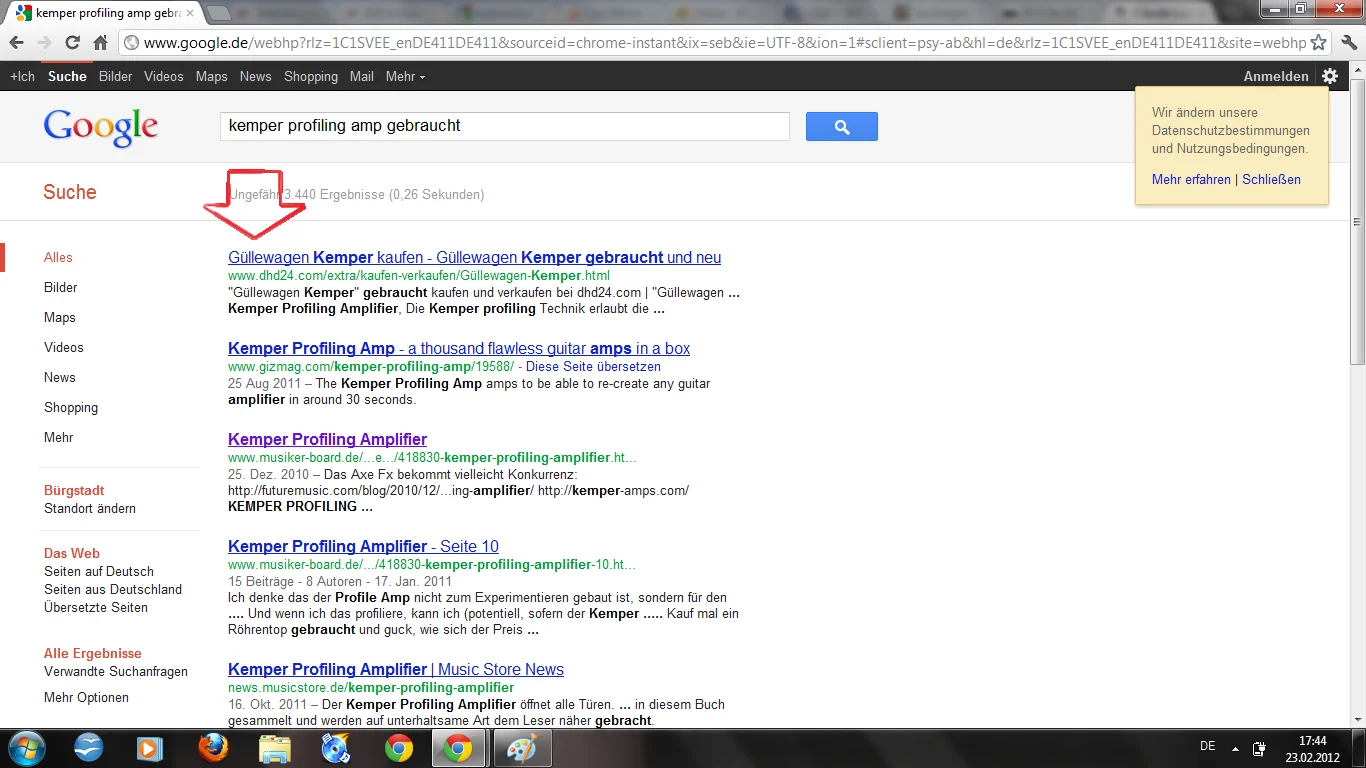
Task: Expand the Mehr dropdown in the top black bar
Action: [x=405, y=76]
